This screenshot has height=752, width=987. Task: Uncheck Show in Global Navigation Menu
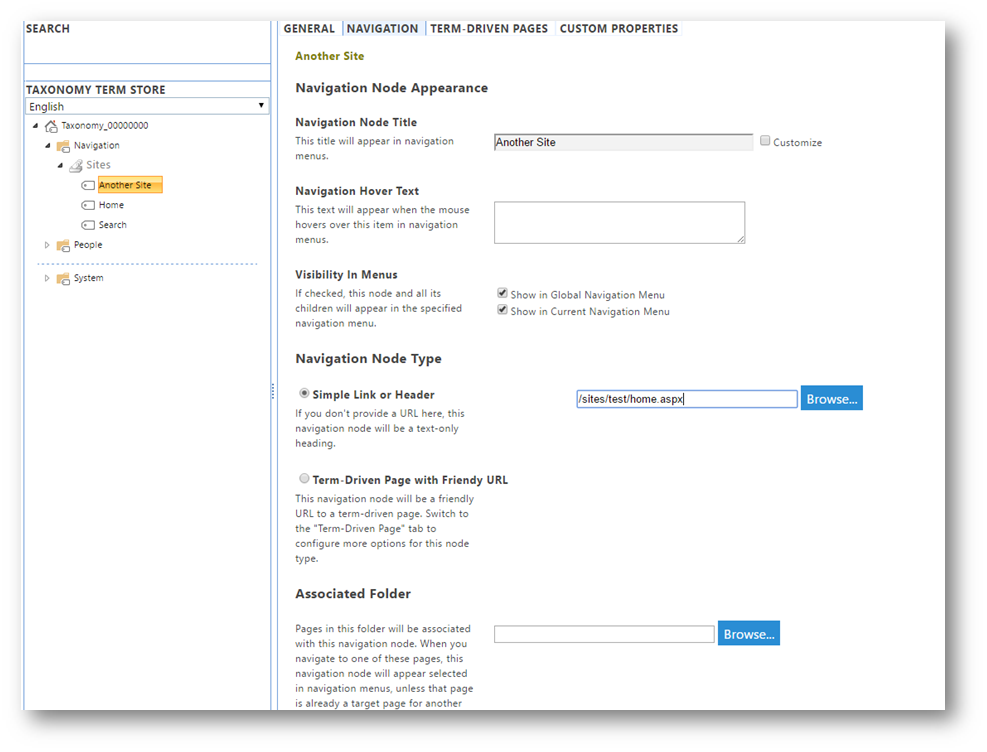click(x=502, y=293)
